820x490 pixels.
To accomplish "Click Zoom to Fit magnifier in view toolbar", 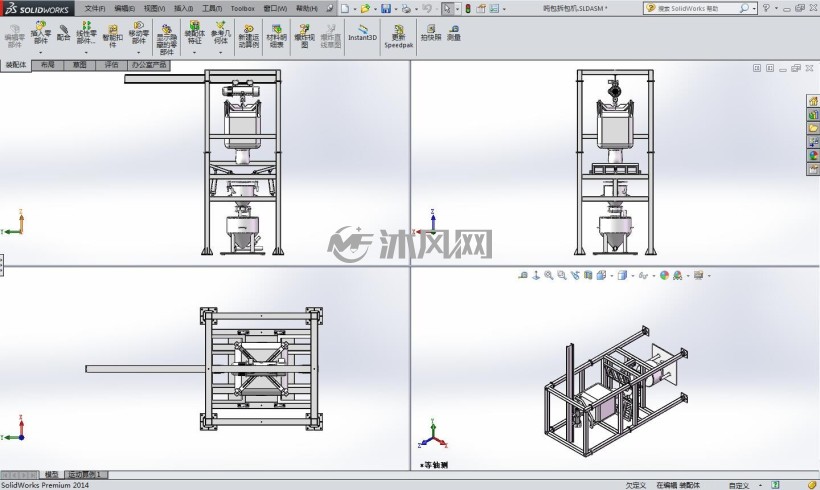I will (x=549, y=275).
